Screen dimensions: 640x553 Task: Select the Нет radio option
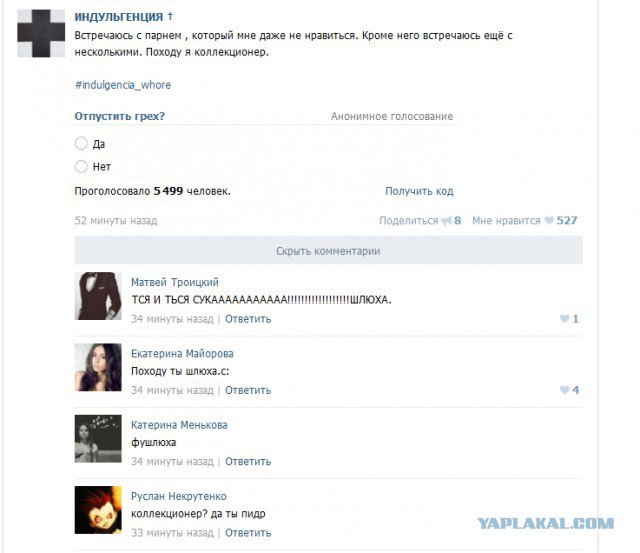click(81, 167)
